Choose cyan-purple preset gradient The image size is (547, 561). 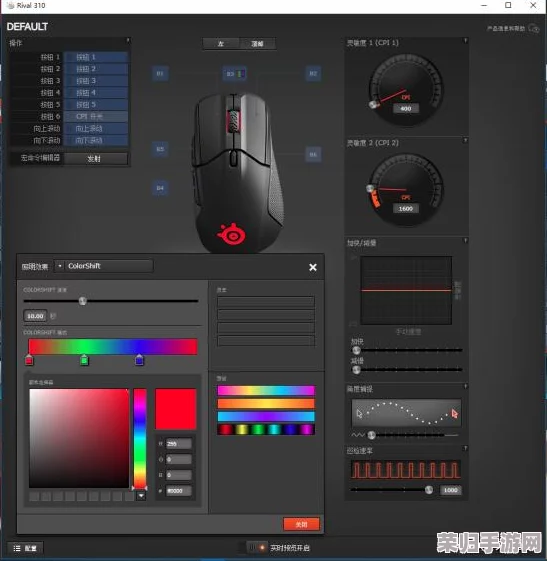pos(266,416)
